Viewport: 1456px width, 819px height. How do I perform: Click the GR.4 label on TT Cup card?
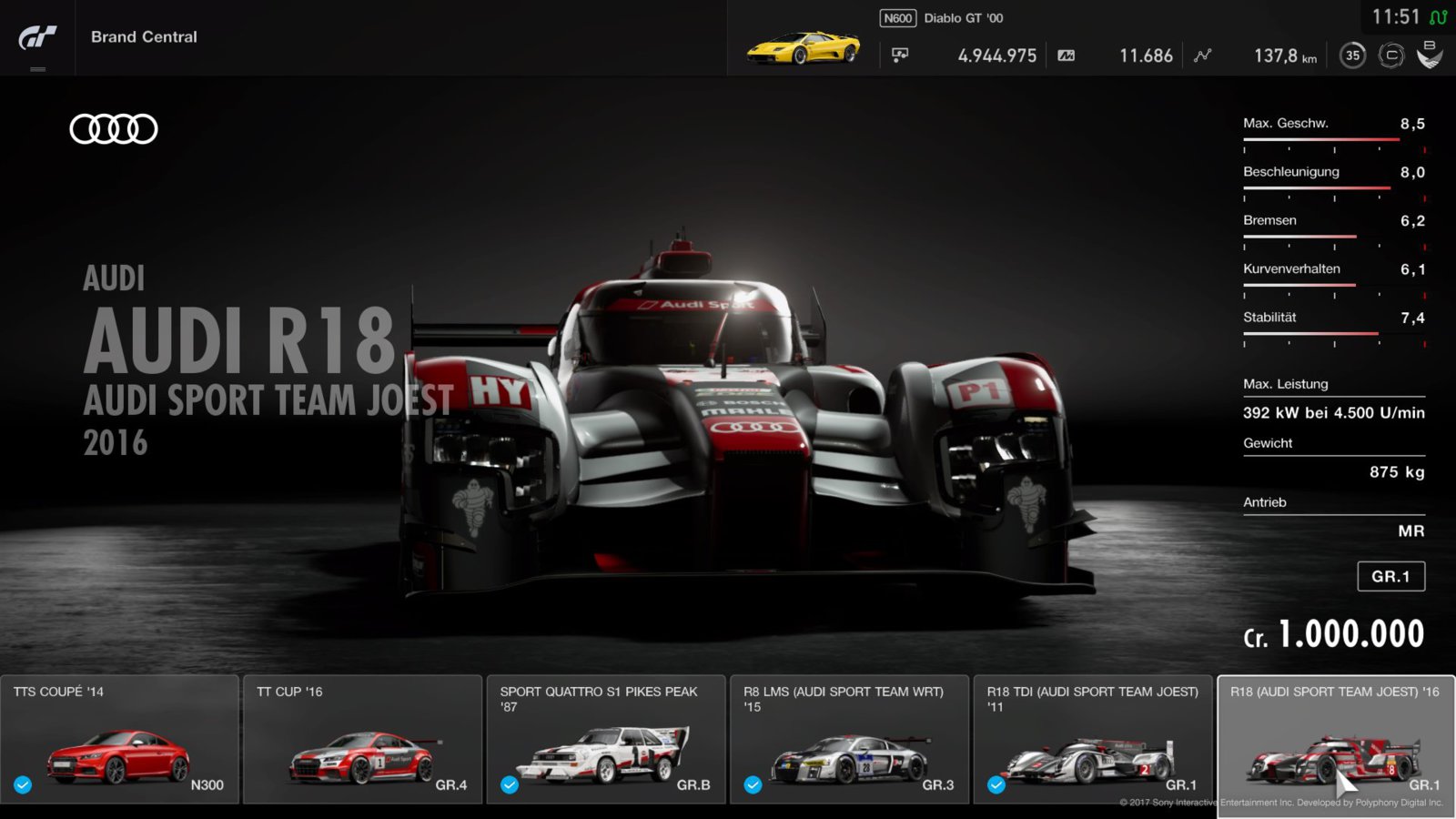click(451, 784)
